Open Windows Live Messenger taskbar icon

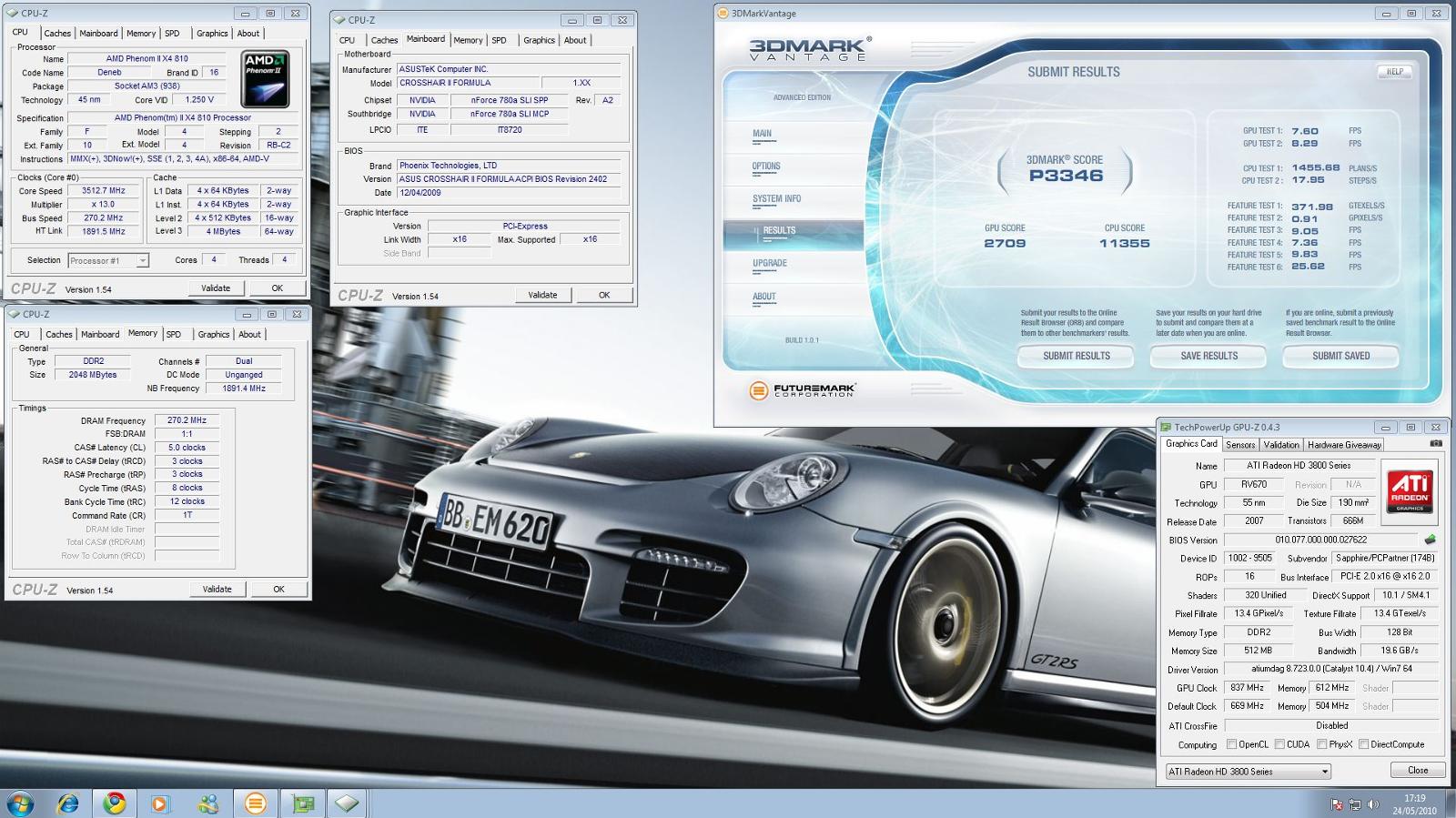click(x=208, y=803)
